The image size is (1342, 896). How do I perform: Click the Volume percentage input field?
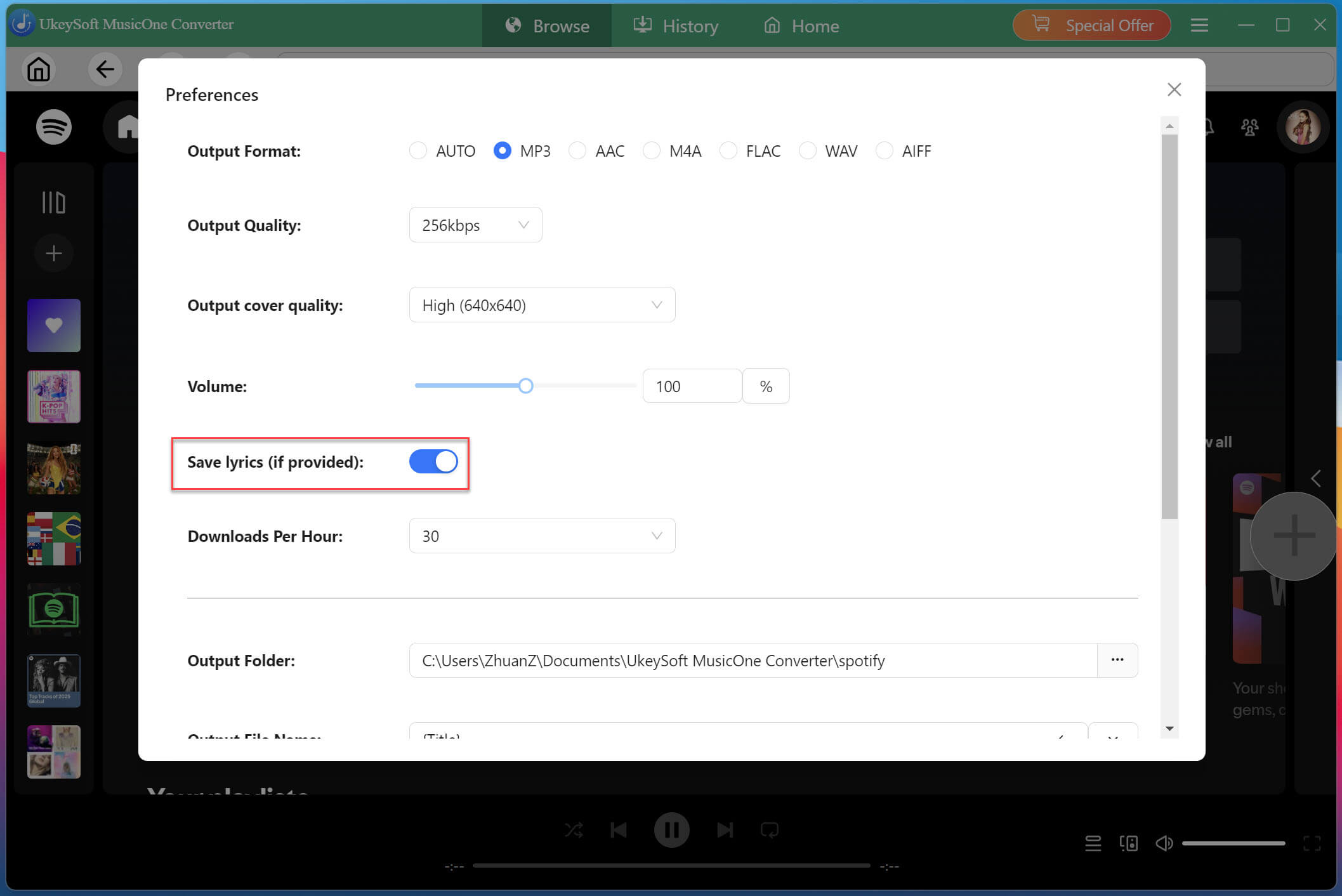click(x=692, y=386)
